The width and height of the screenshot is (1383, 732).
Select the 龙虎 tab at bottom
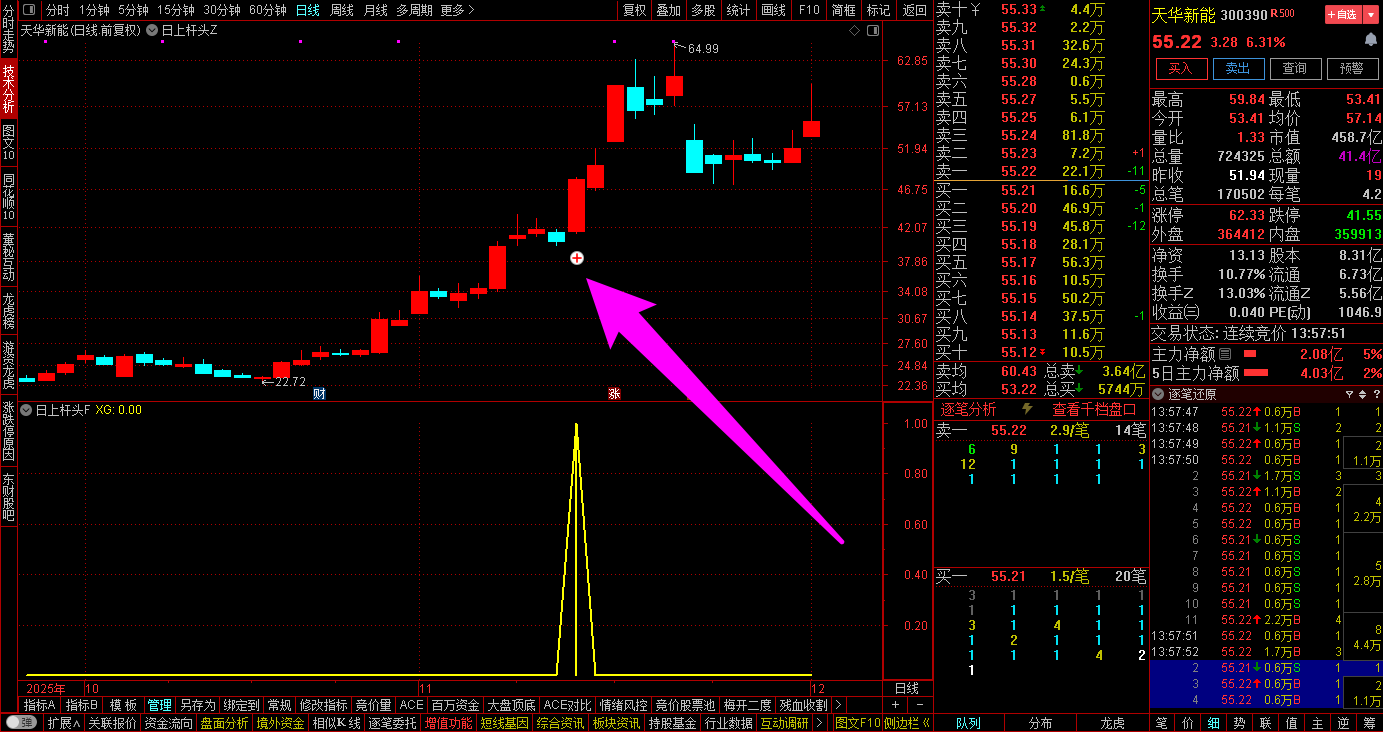1112,722
